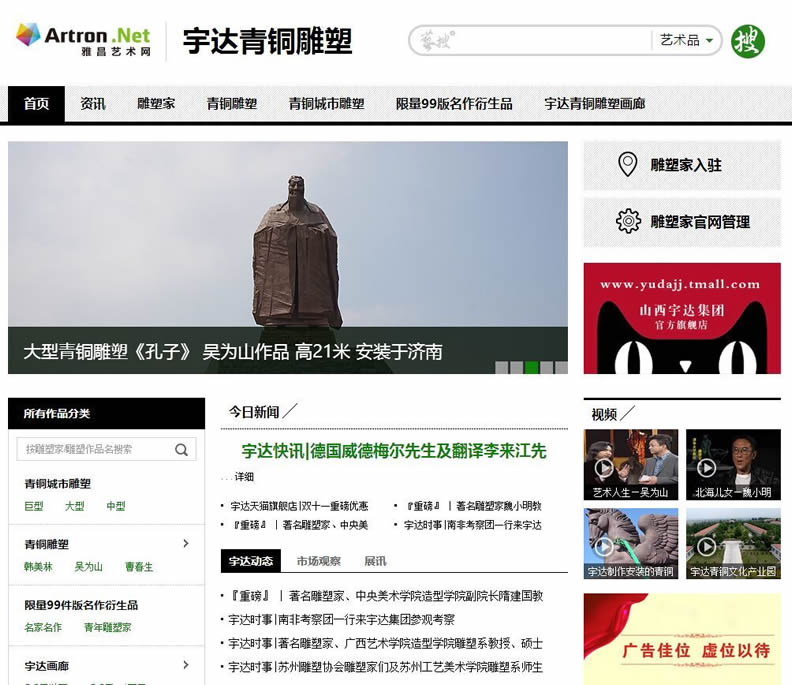The width and height of the screenshot is (792, 685).
Task: Switch to the 市场观察 news tab
Action: tap(319, 561)
